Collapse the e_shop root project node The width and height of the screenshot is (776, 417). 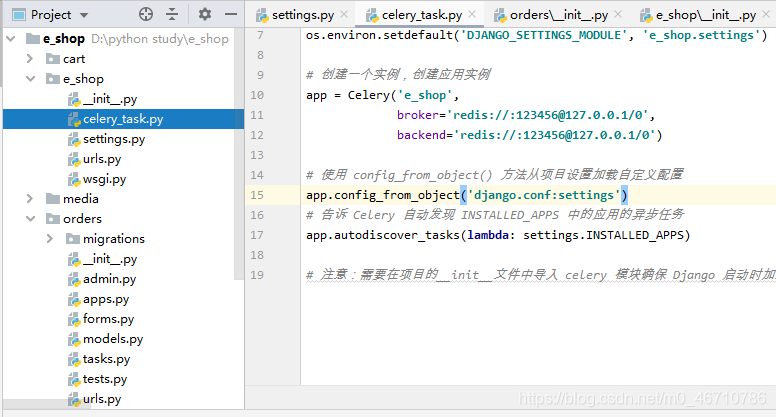[11, 39]
